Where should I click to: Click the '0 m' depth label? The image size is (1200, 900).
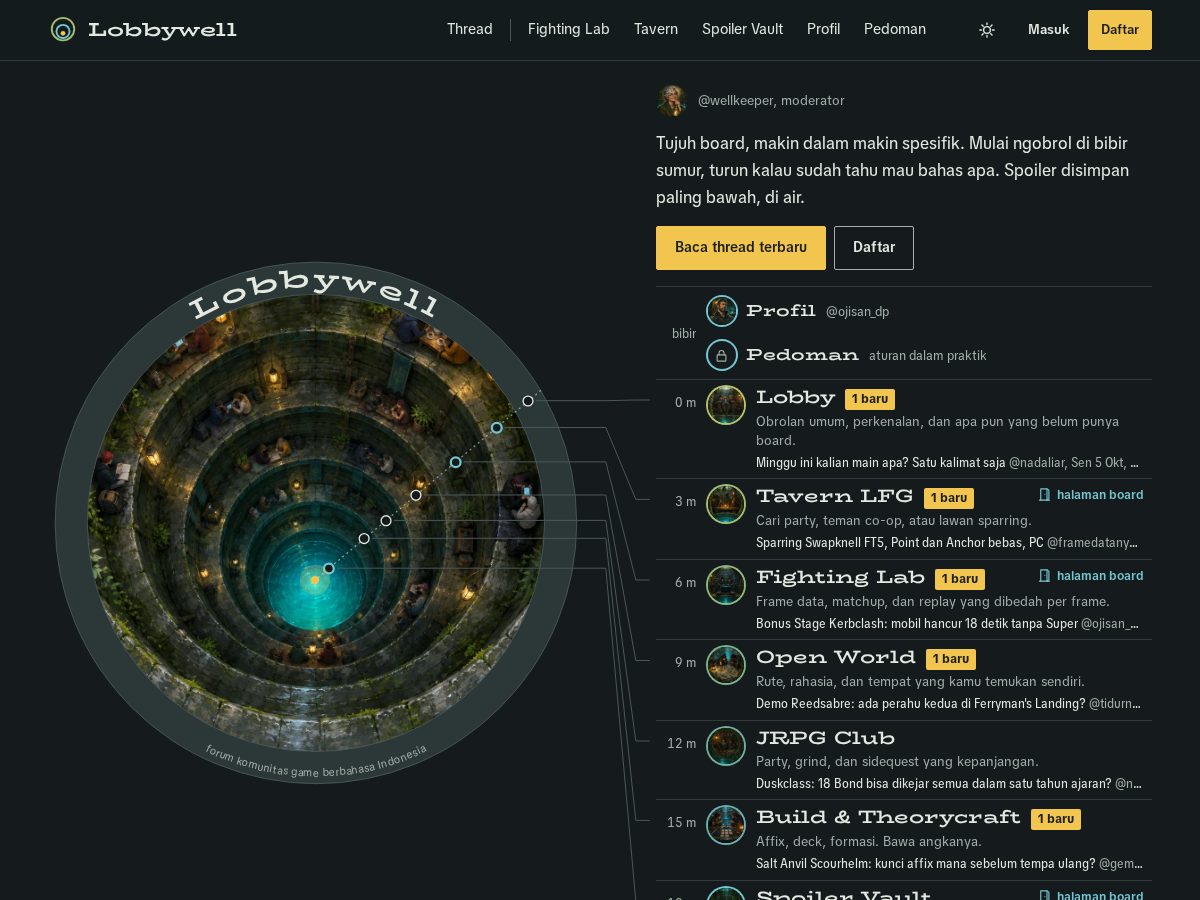685,402
